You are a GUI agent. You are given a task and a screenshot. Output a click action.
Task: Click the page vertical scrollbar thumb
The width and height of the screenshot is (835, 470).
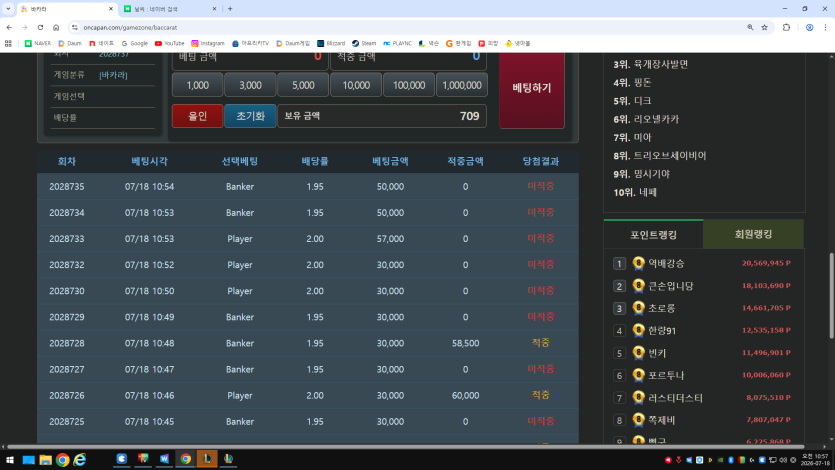(x=831, y=295)
